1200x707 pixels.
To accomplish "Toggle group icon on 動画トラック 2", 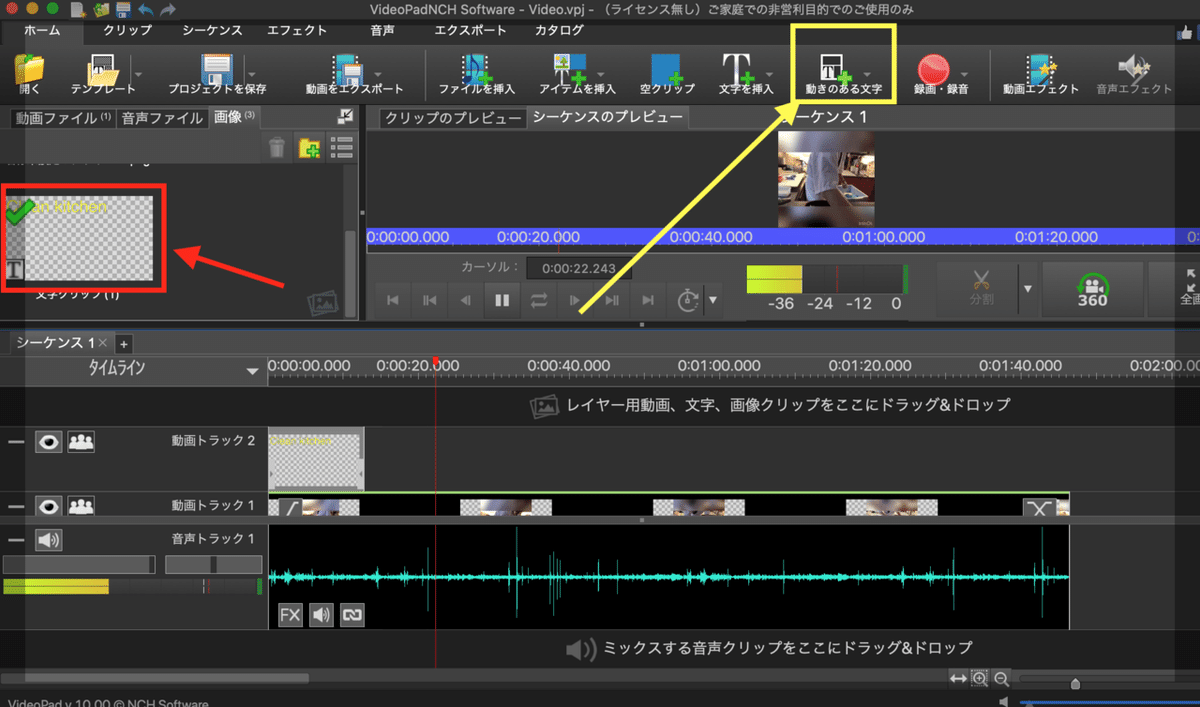I will pyautogui.click(x=81, y=442).
